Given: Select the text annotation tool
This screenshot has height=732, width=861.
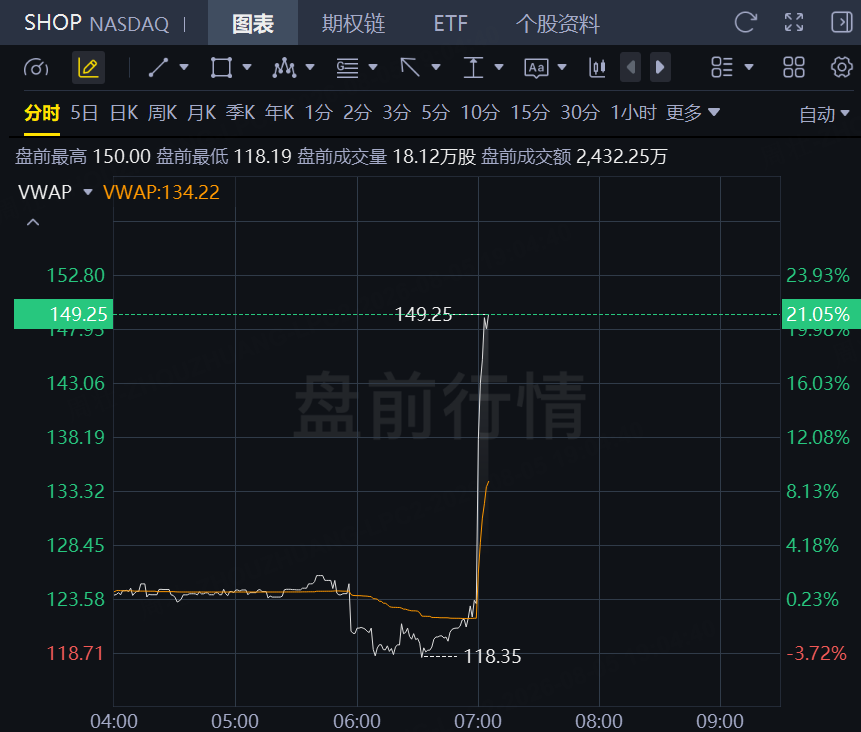Looking at the screenshot, I should [x=536, y=68].
